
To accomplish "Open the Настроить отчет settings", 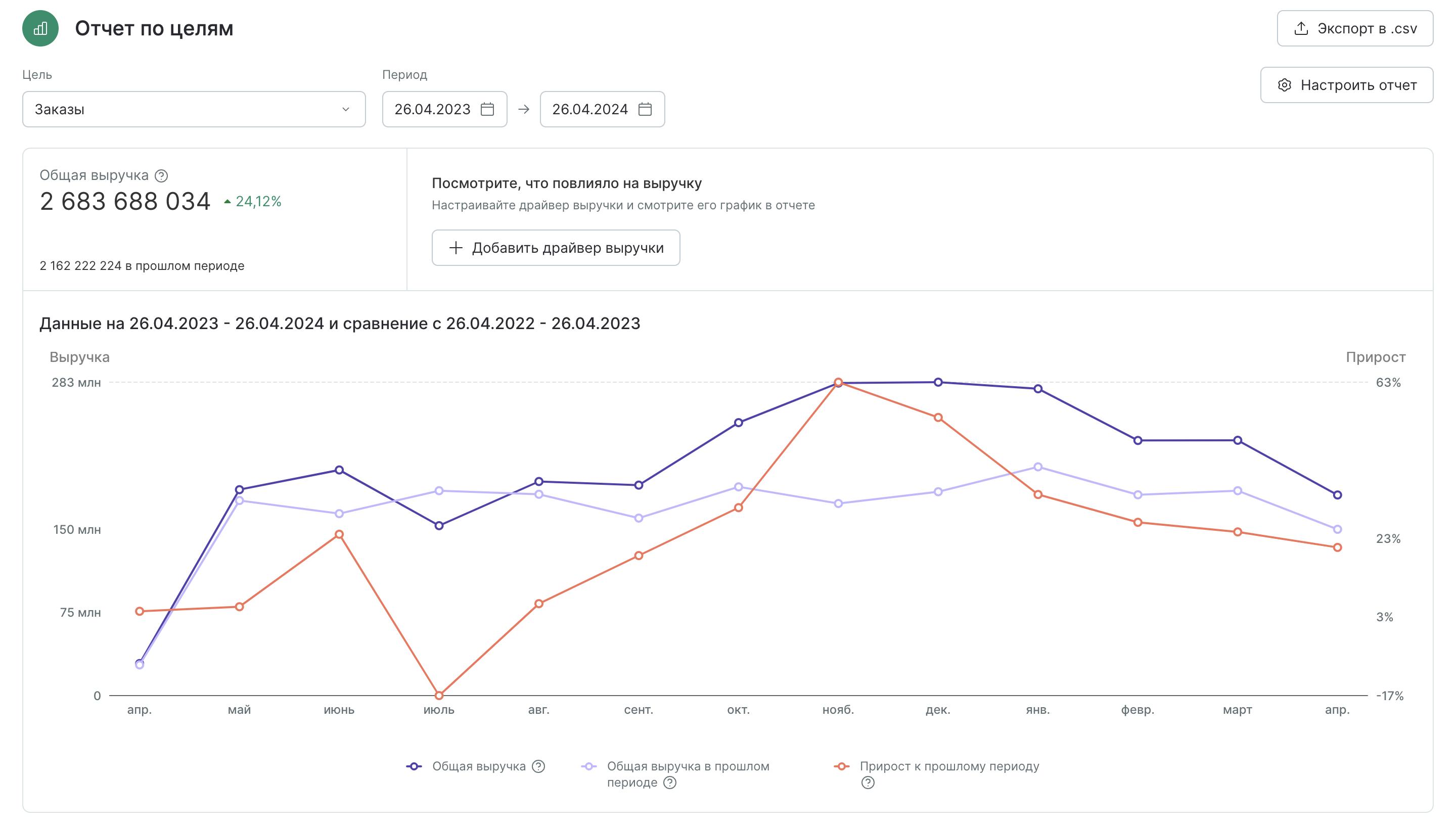I will tap(1347, 85).
